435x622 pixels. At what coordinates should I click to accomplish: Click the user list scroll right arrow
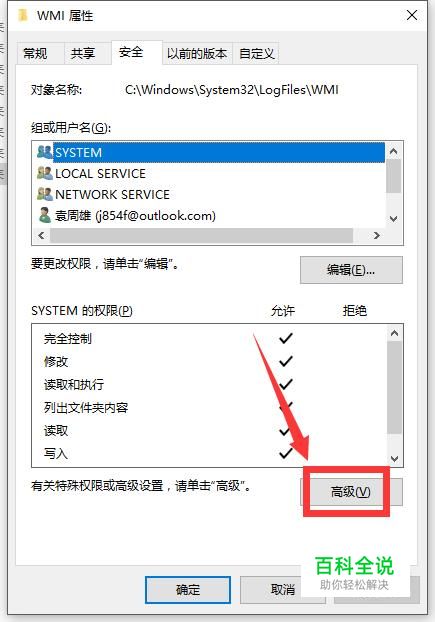[x=377, y=235]
